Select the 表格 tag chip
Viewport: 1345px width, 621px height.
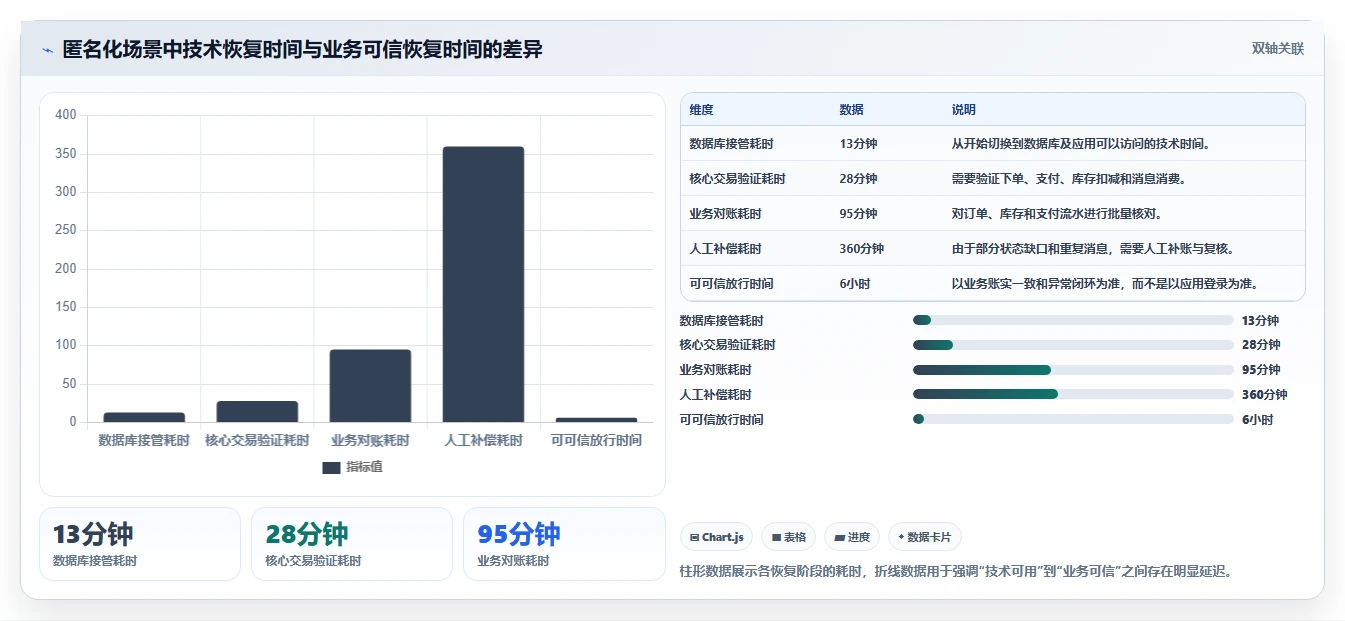tap(789, 537)
